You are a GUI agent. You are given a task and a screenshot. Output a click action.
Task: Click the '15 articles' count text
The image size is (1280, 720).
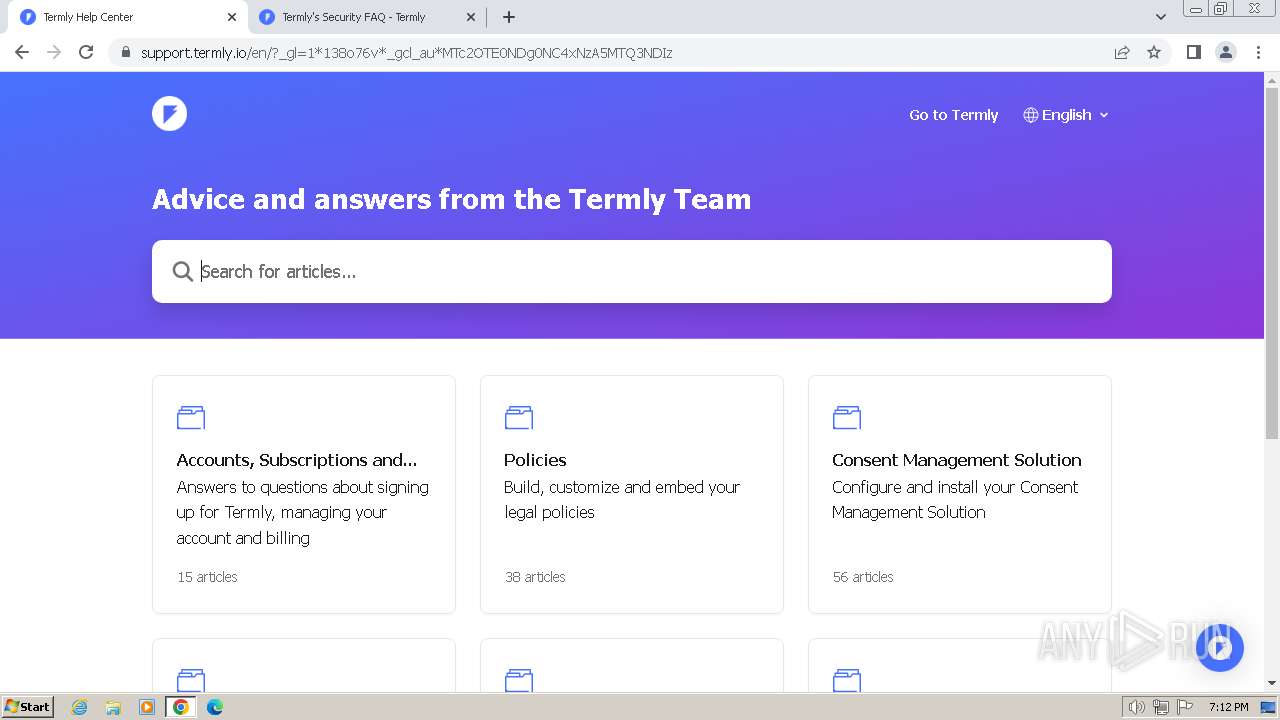[207, 577]
